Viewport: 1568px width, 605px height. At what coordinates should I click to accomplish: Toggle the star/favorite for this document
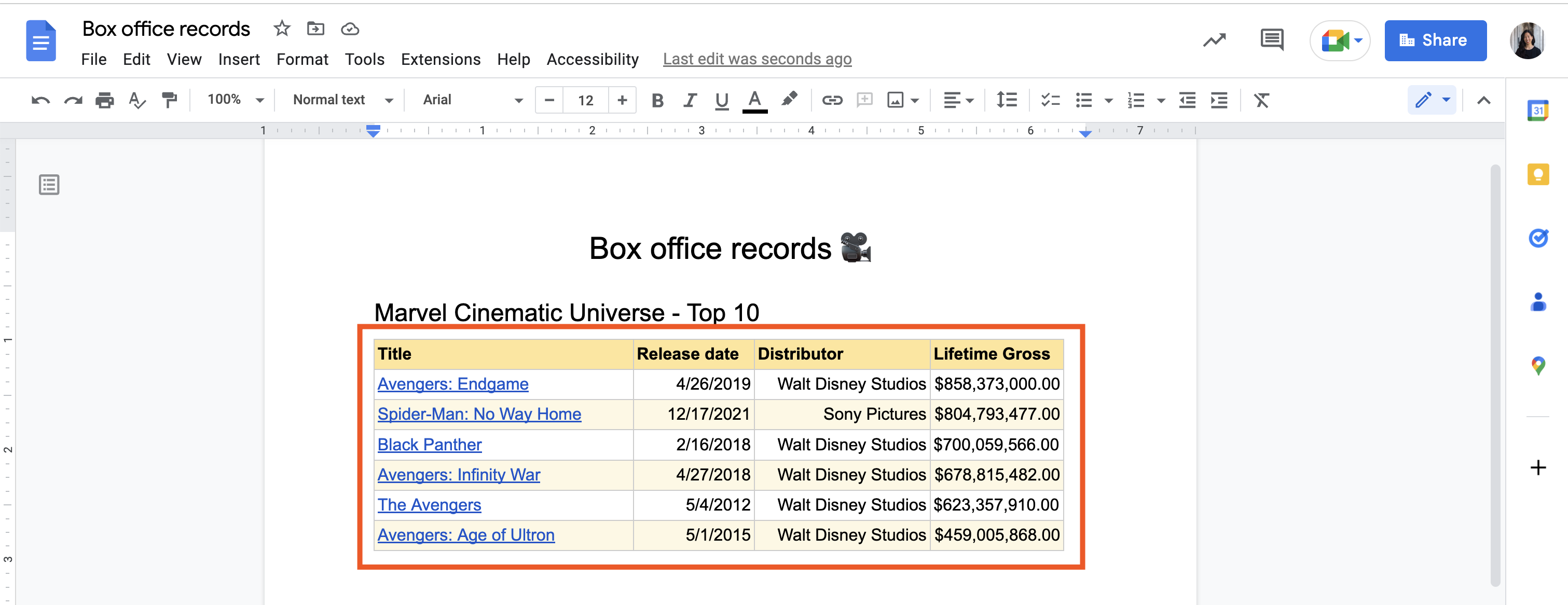[278, 28]
